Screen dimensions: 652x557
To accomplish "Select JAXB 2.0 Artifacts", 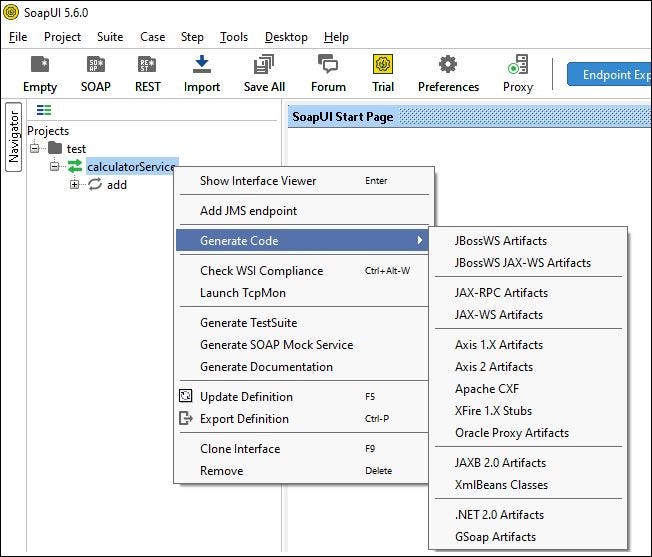I will click(x=528, y=463).
